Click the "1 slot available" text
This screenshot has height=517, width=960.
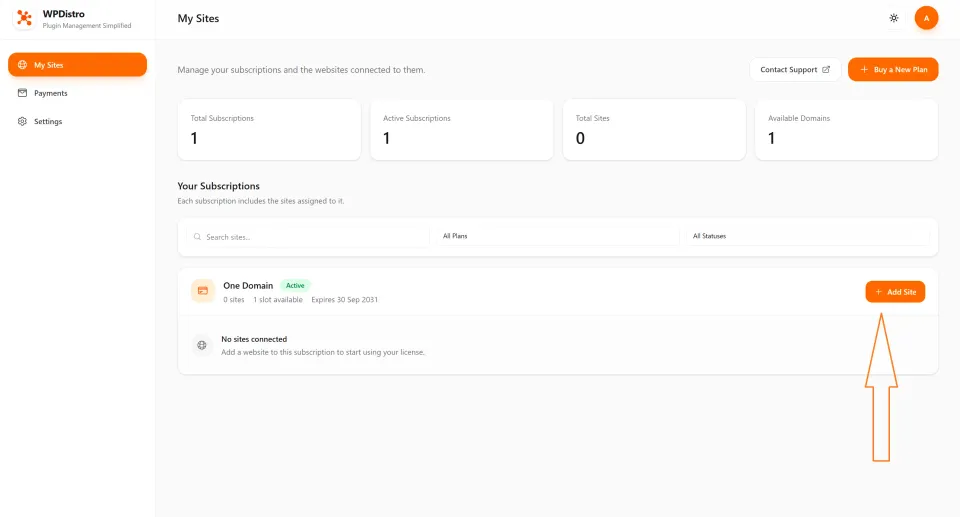coord(278,300)
